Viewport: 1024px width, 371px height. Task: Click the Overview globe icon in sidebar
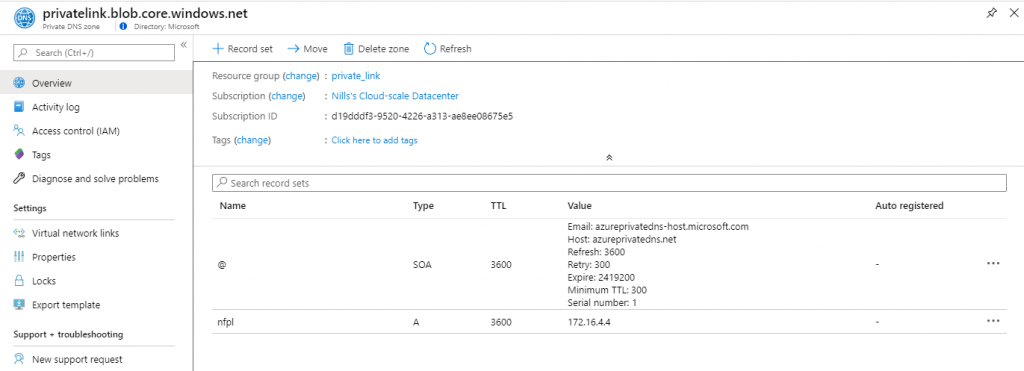[x=19, y=83]
